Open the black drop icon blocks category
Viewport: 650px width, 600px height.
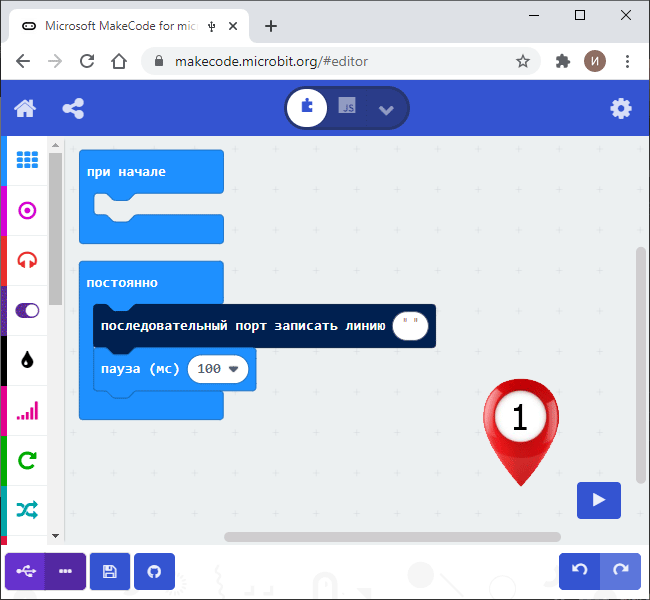(27, 360)
